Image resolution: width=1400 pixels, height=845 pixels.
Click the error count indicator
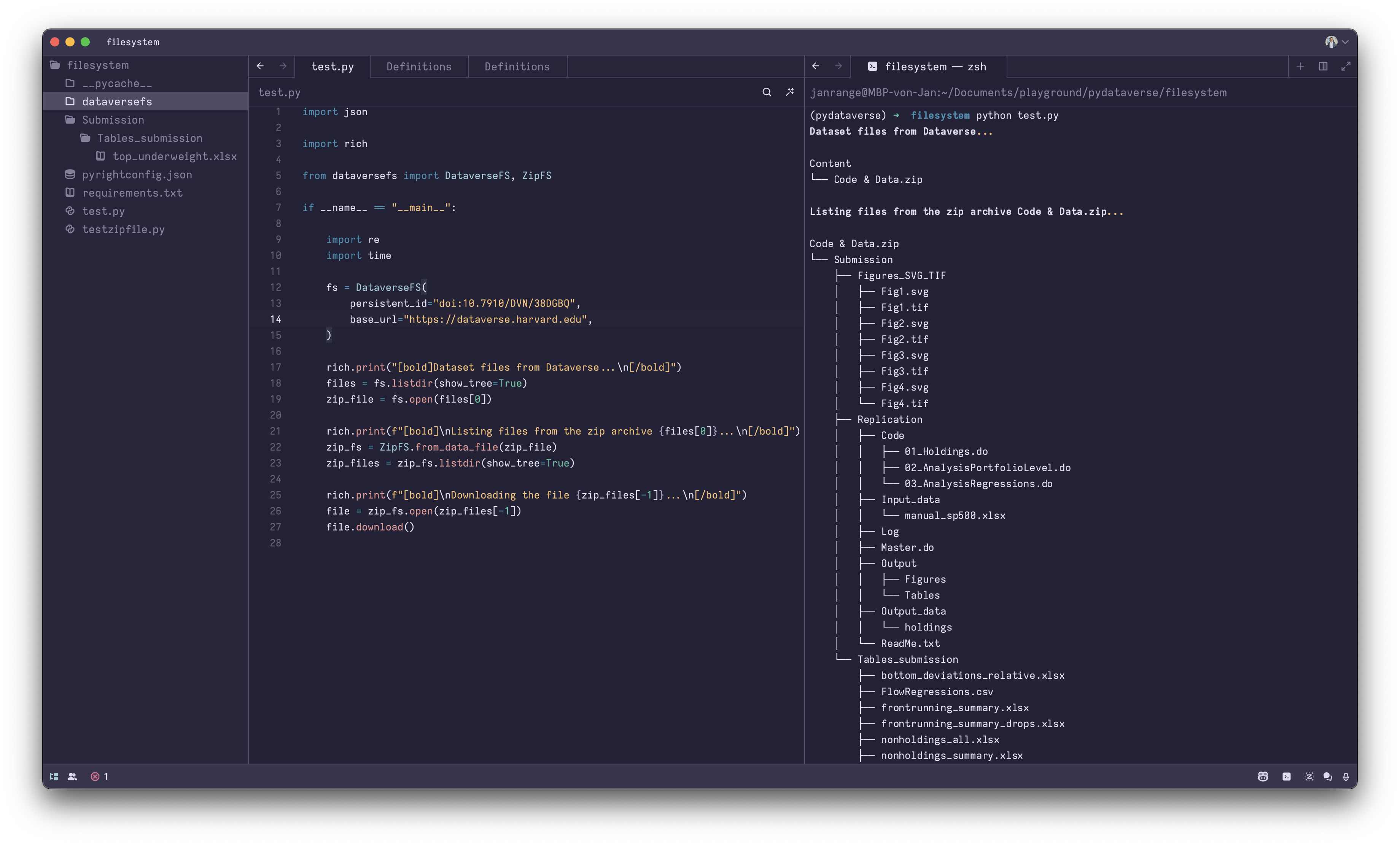[99, 776]
